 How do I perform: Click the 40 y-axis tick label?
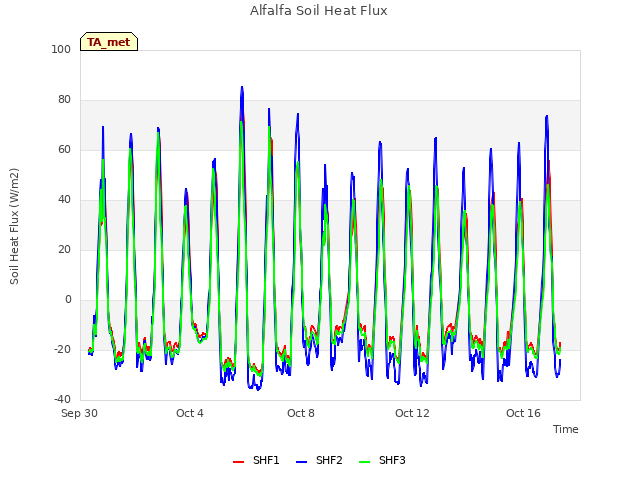64,200
